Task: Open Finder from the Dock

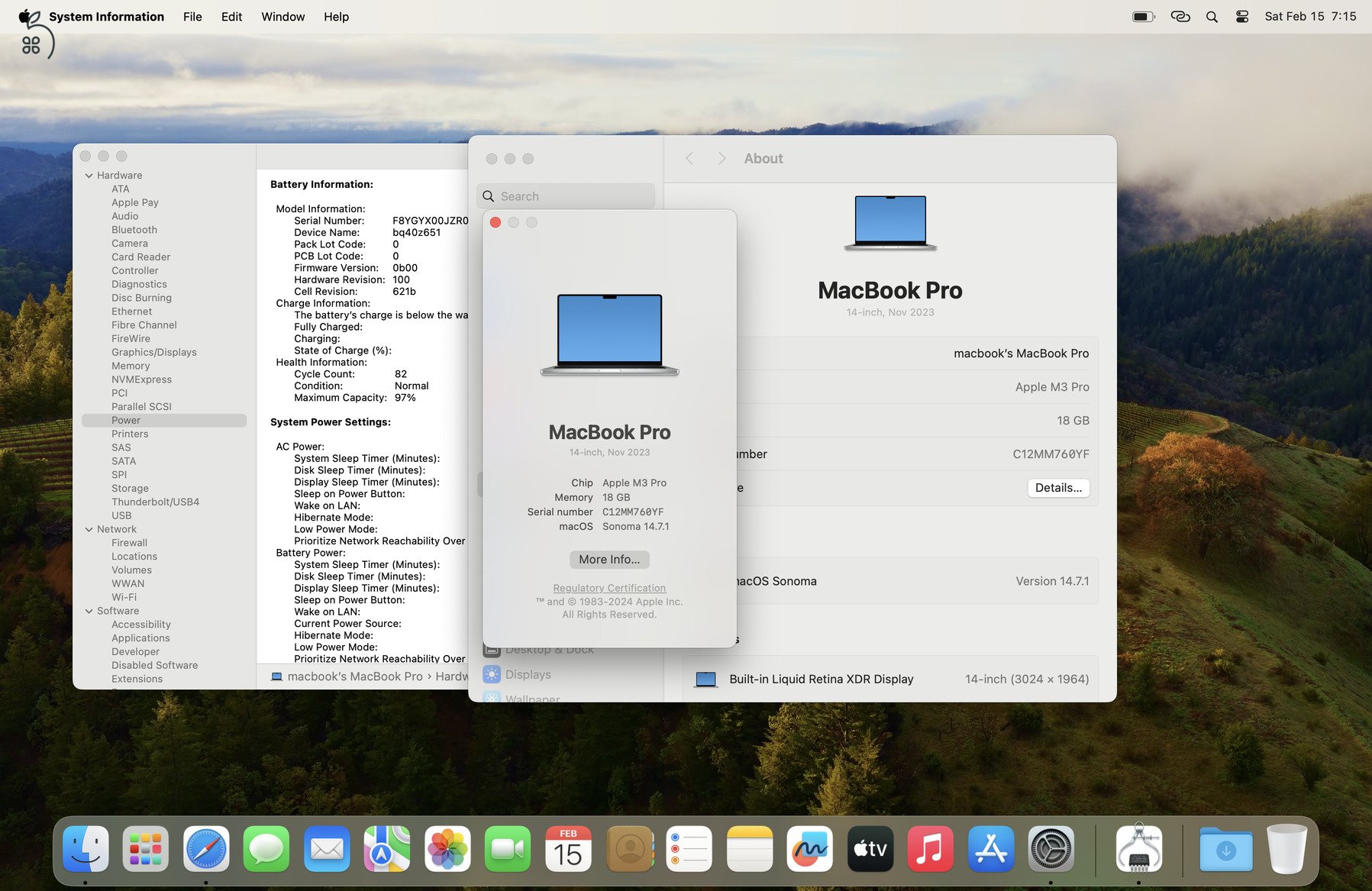Action: [x=86, y=849]
